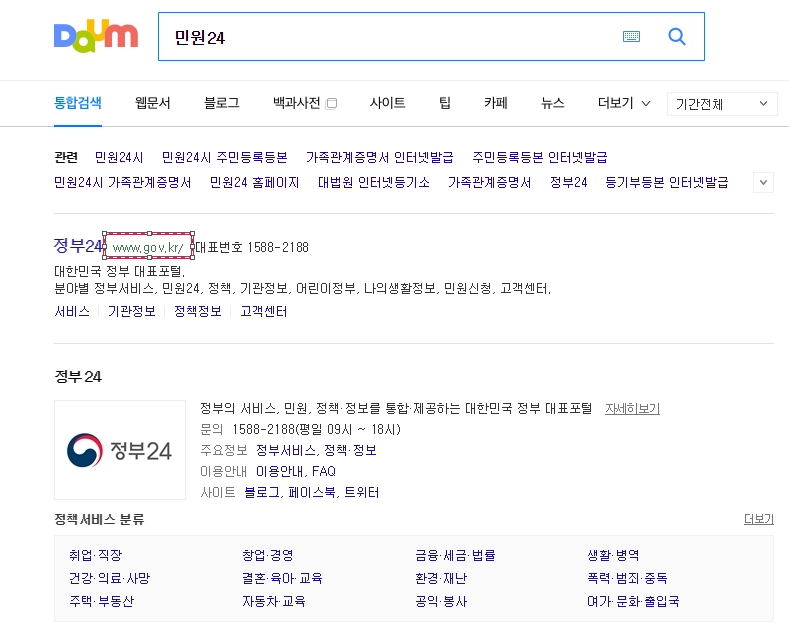The width and height of the screenshot is (789, 634).
Task: Open the 팁 tab
Action: click(445, 103)
